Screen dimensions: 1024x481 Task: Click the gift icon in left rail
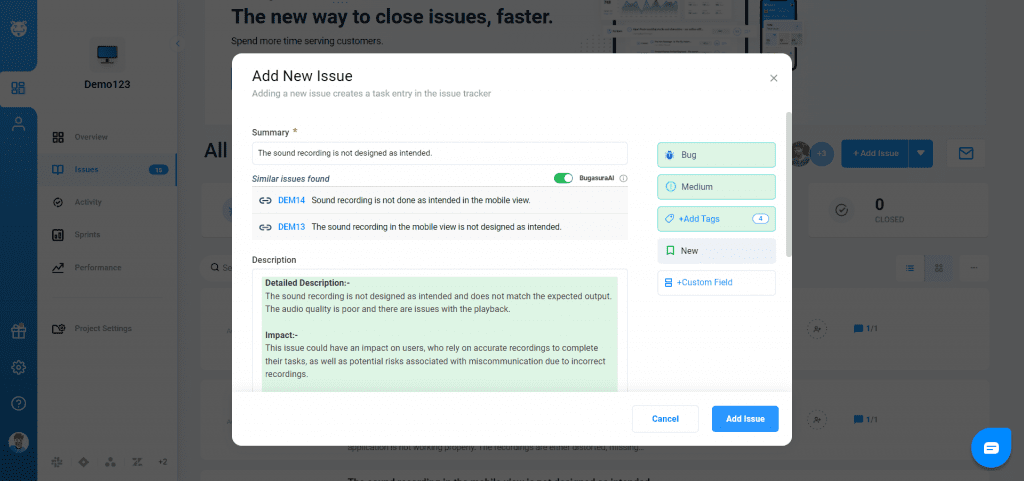[x=18, y=332]
